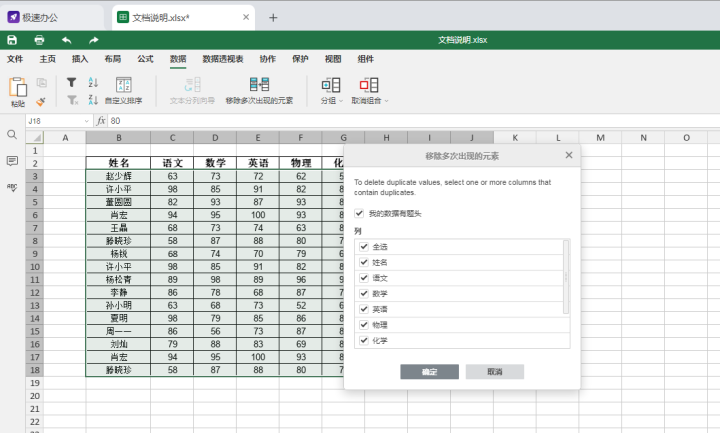This screenshot has width=720, height=433.
Task: Apply filter with the funnel icon
Action: pos(71,82)
